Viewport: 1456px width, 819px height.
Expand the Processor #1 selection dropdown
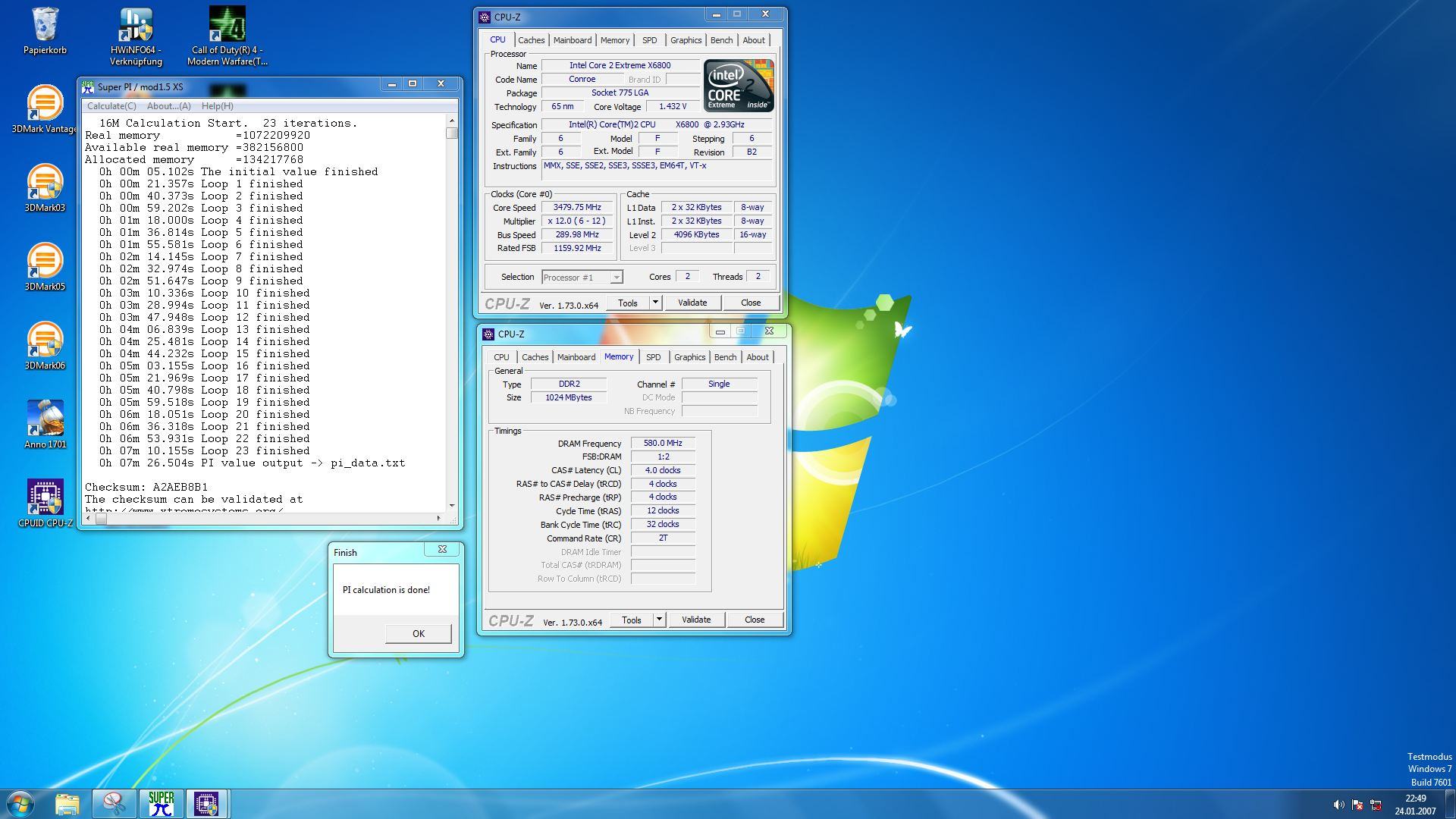[x=617, y=278]
